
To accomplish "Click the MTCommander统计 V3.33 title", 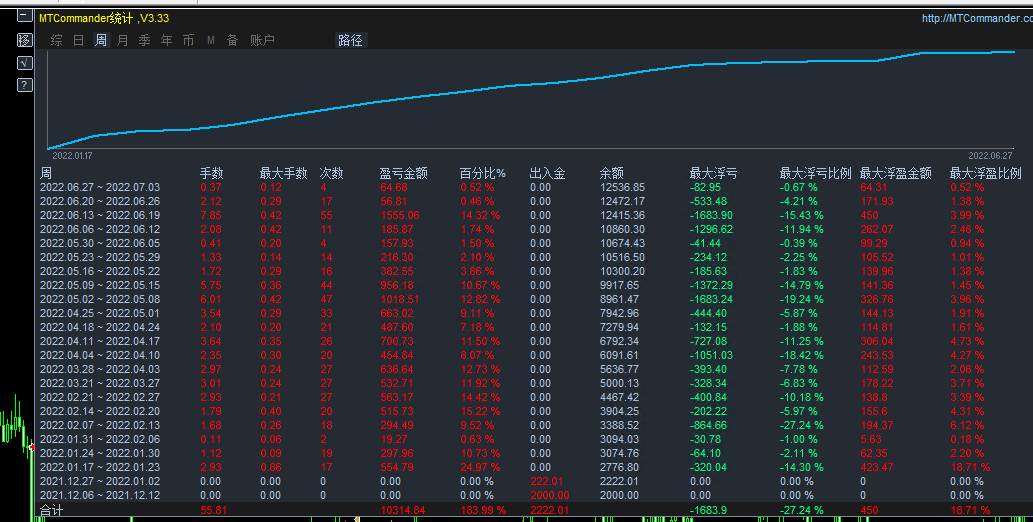I will pyautogui.click(x=103, y=18).
